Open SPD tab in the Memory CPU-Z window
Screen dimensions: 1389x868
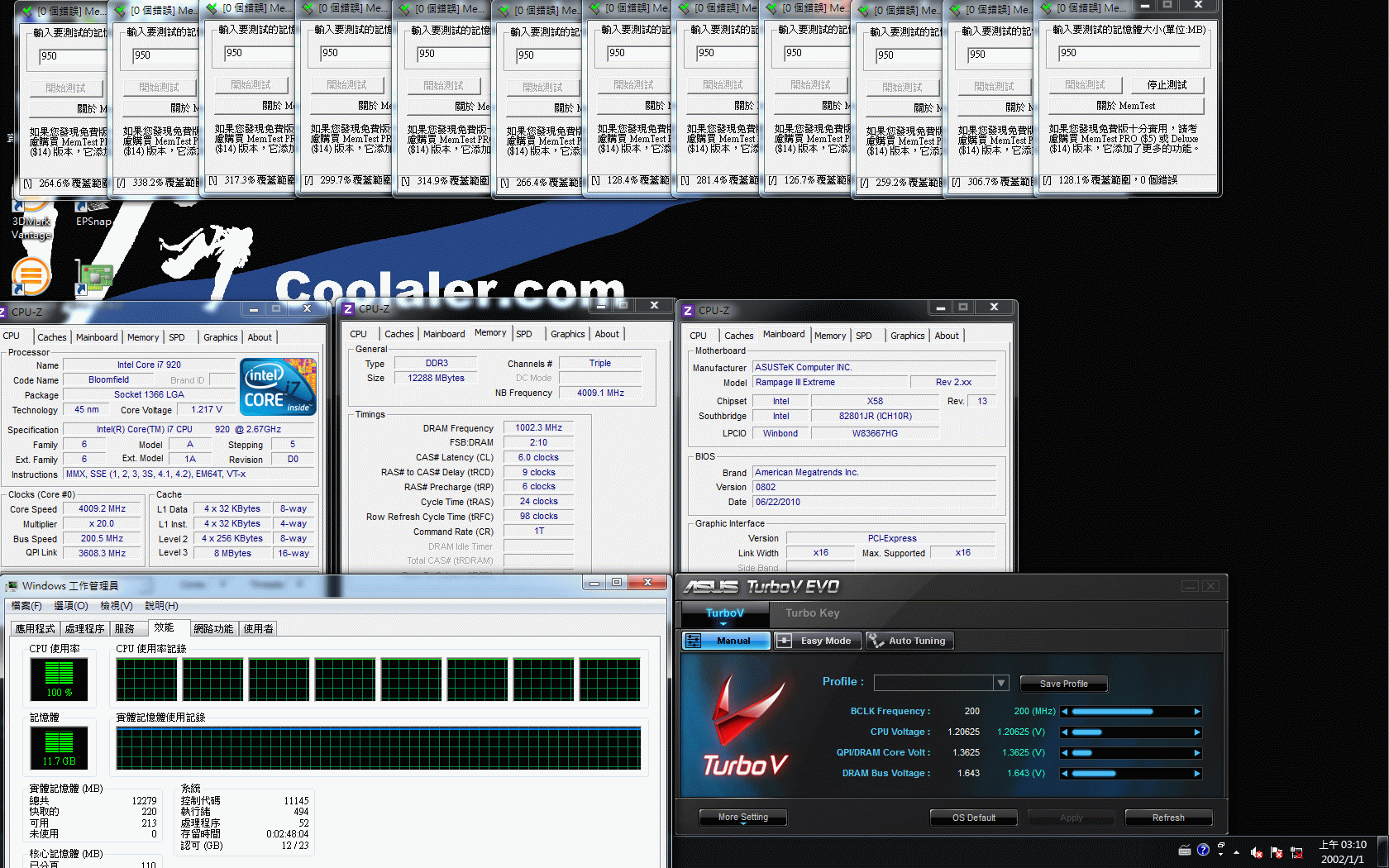click(524, 334)
